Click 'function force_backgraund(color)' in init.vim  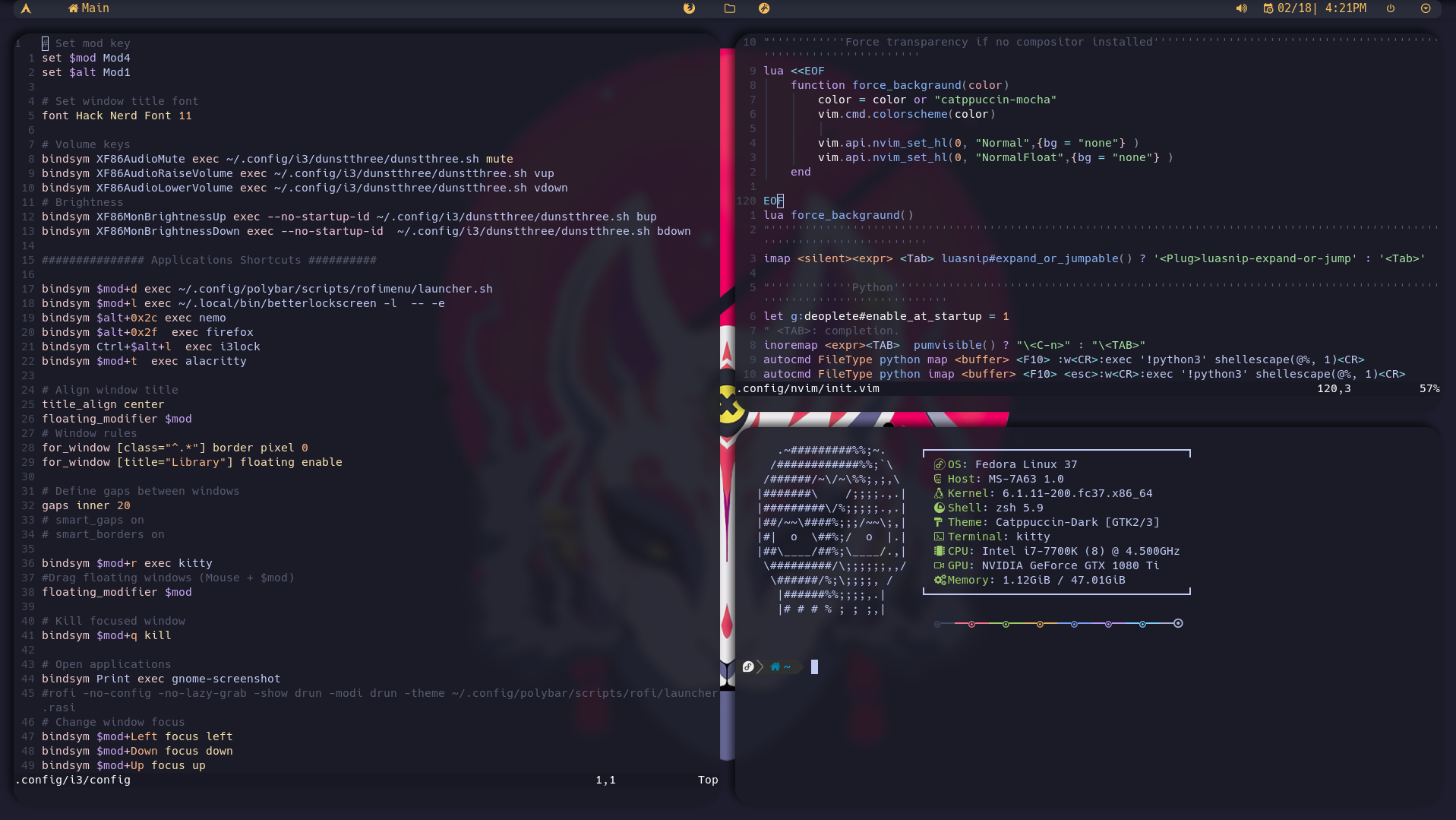click(900, 85)
